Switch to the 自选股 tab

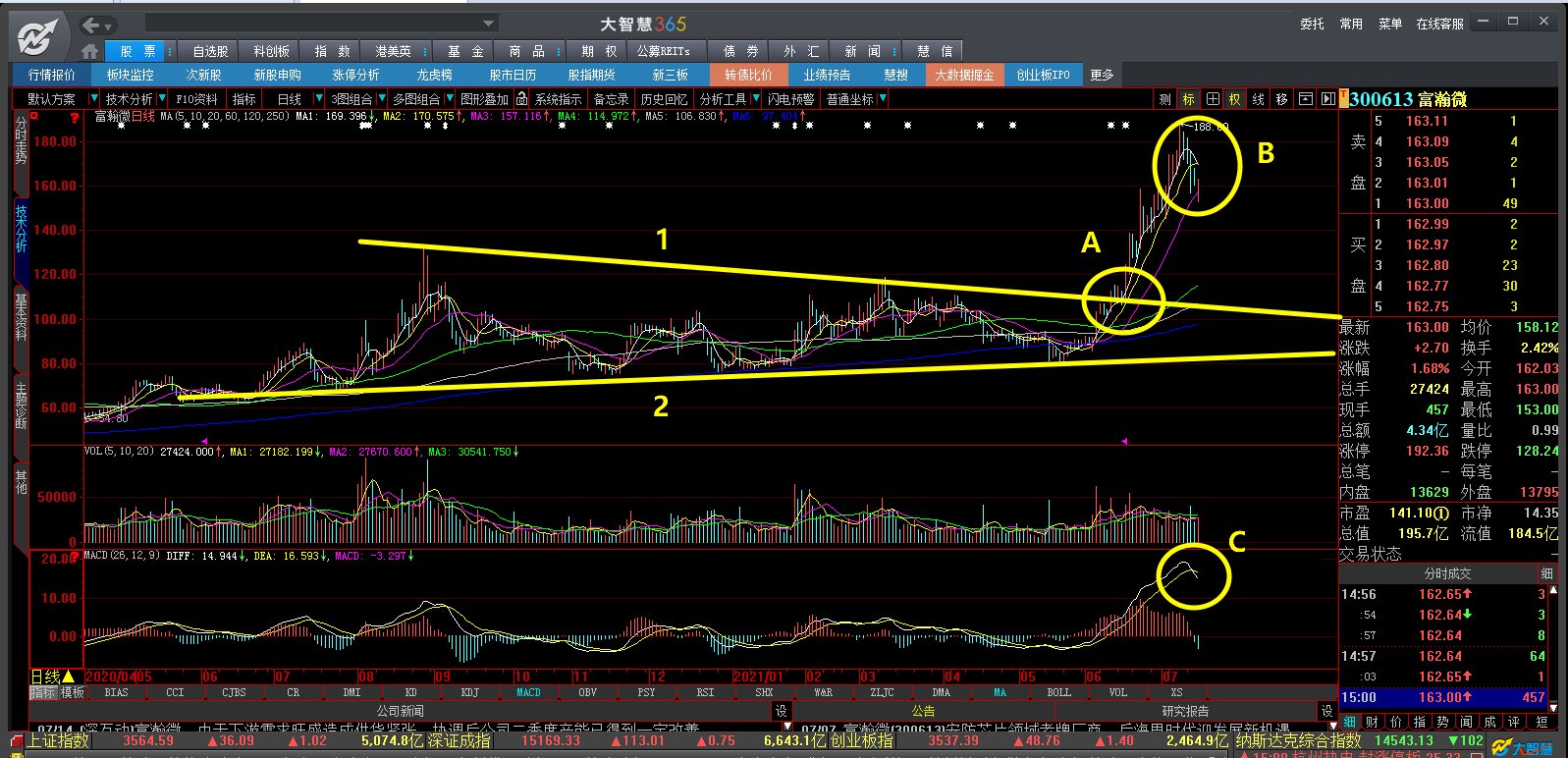(210, 51)
